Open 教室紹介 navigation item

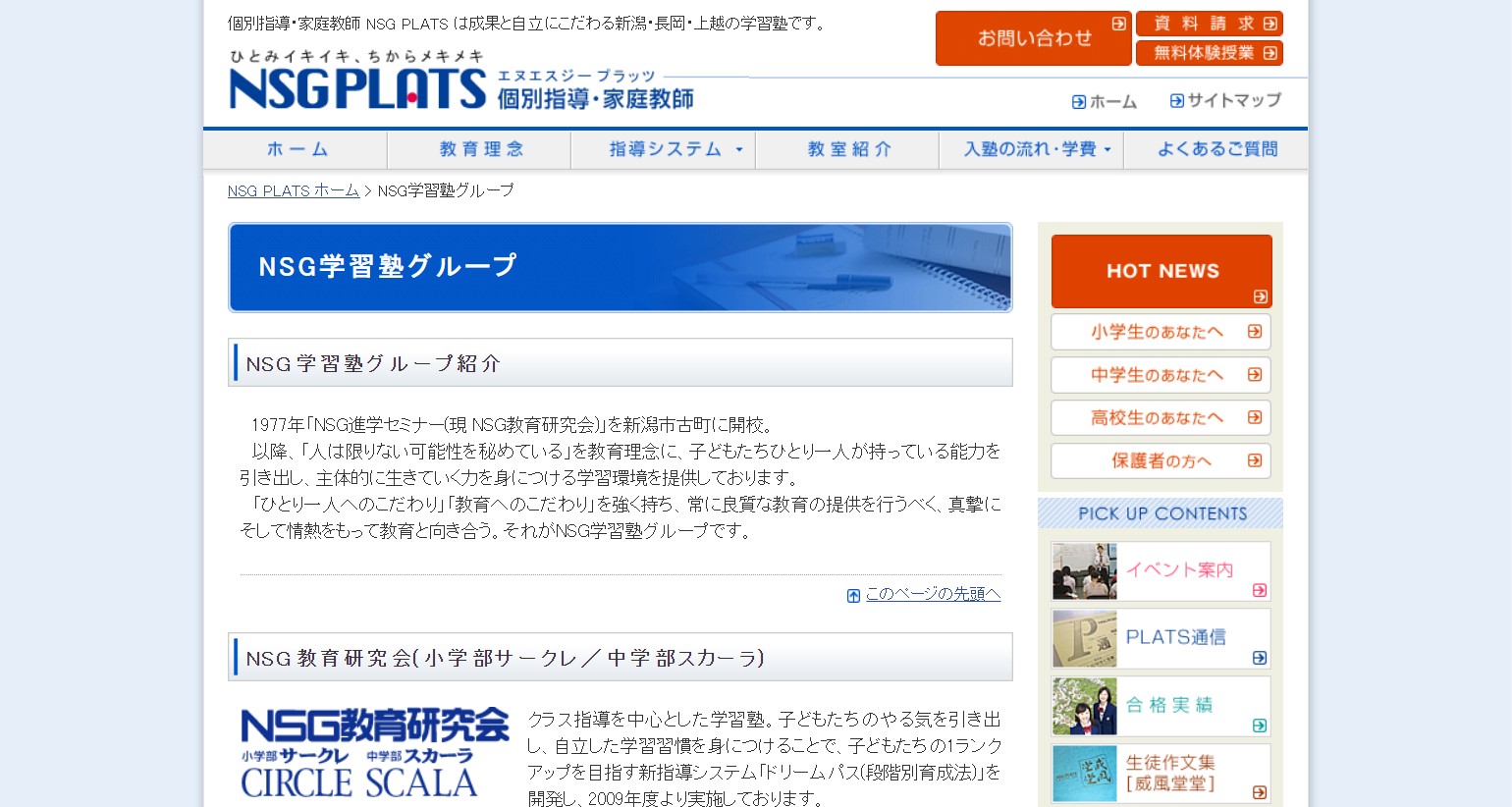click(847, 149)
